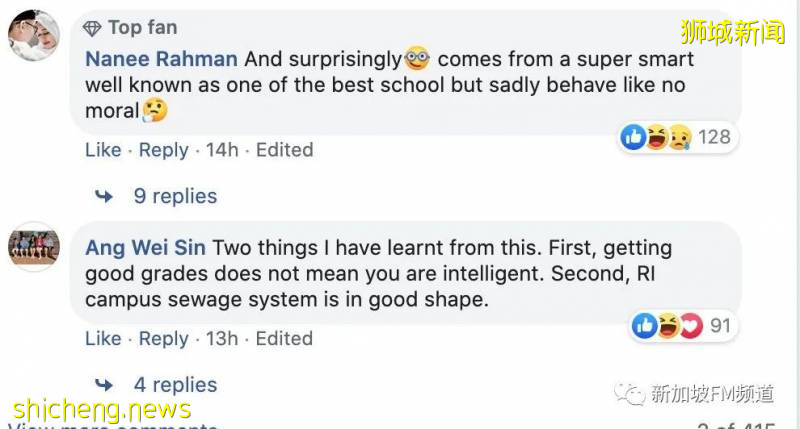Like Ang Wei Sin's comment
Image resolution: width=800 pixels, height=429 pixels.
click(103, 339)
